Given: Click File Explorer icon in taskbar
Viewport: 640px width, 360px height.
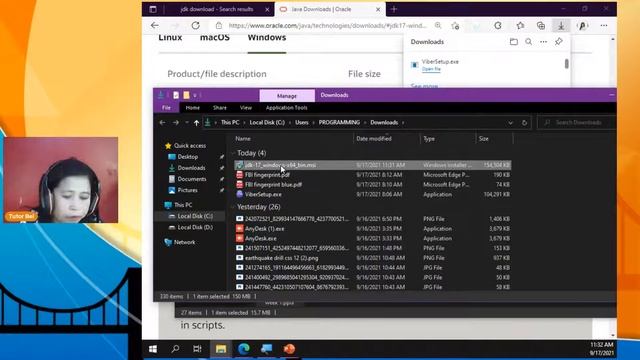Looking at the screenshot, I should click(x=221, y=349).
